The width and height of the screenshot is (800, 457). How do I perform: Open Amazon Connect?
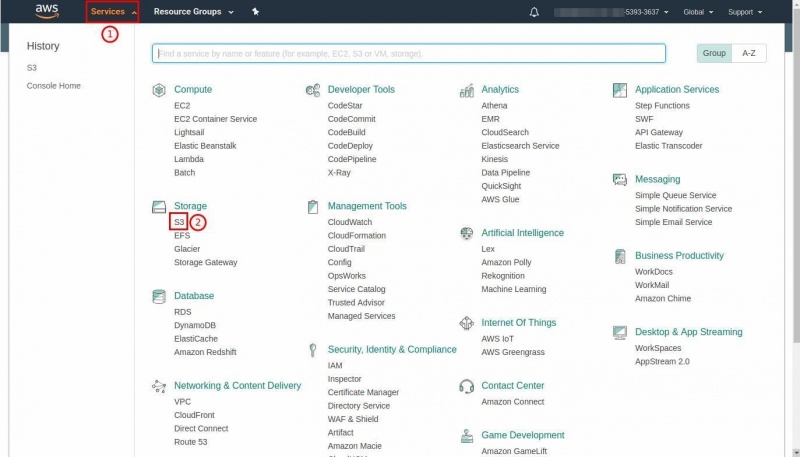click(x=513, y=402)
